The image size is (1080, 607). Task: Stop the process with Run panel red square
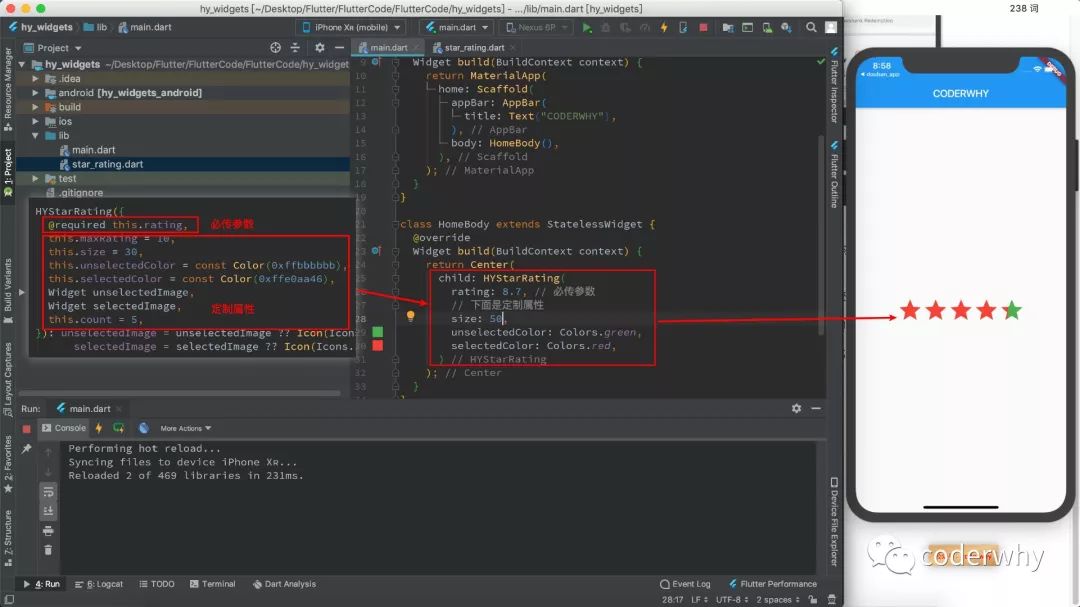(26, 429)
